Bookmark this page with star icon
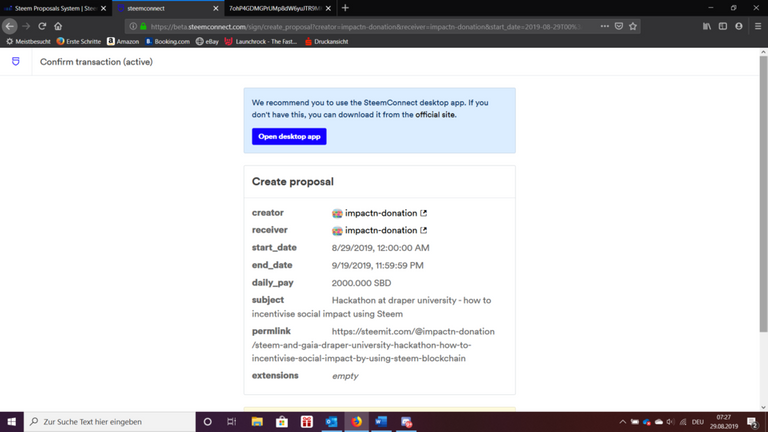768x432 pixels. [633, 26]
